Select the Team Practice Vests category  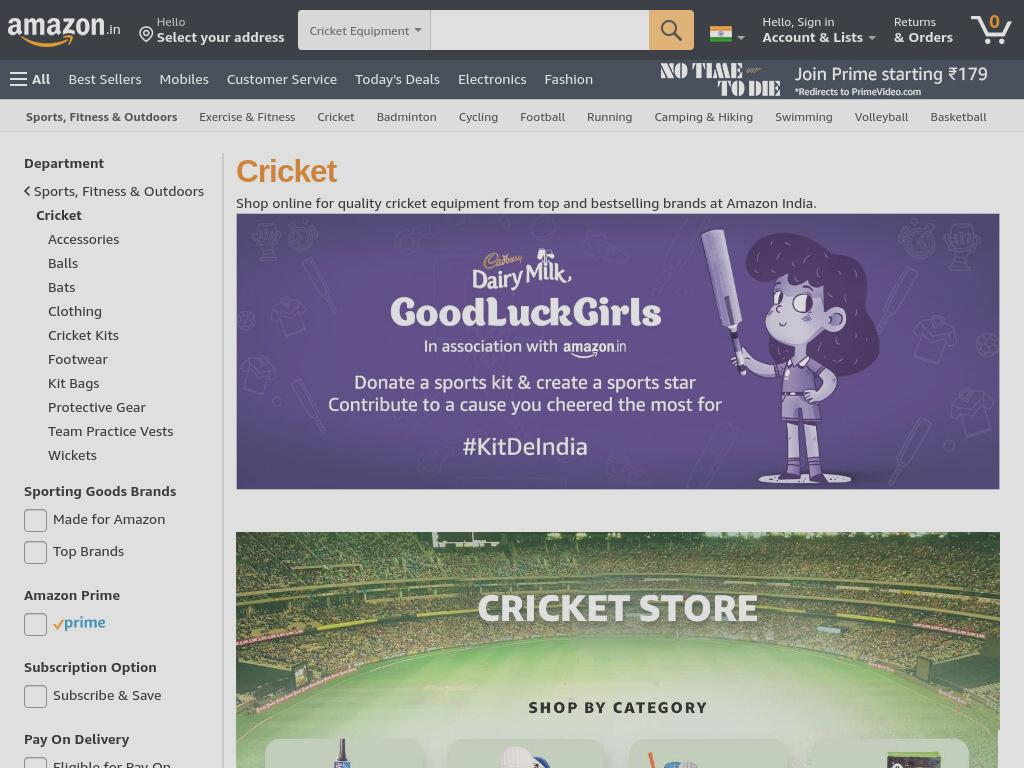pos(110,431)
